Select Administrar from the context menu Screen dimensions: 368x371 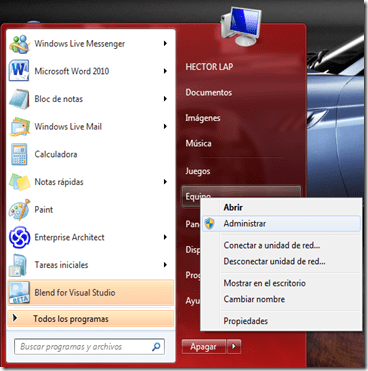(281, 223)
